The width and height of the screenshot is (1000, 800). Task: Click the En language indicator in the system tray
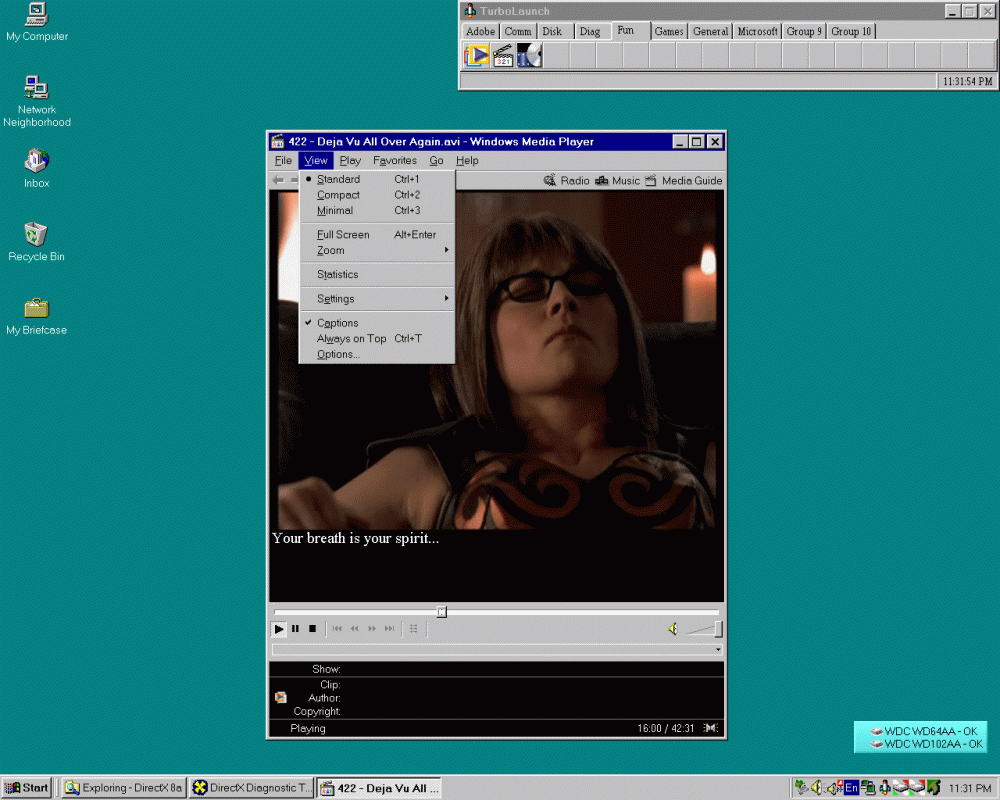click(849, 787)
